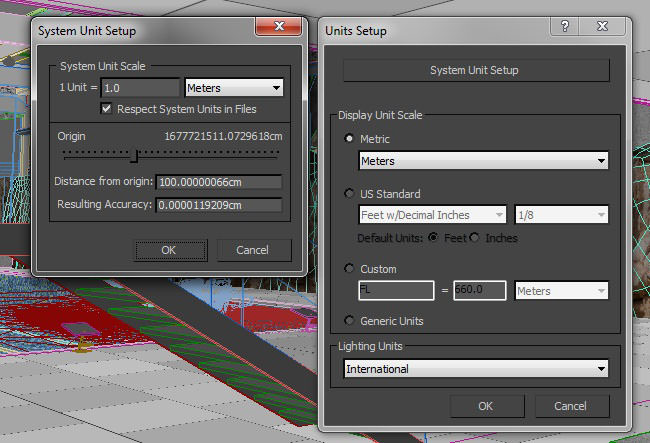Set Default Units to Inches
This screenshot has width=650, height=443.
tap(475, 237)
